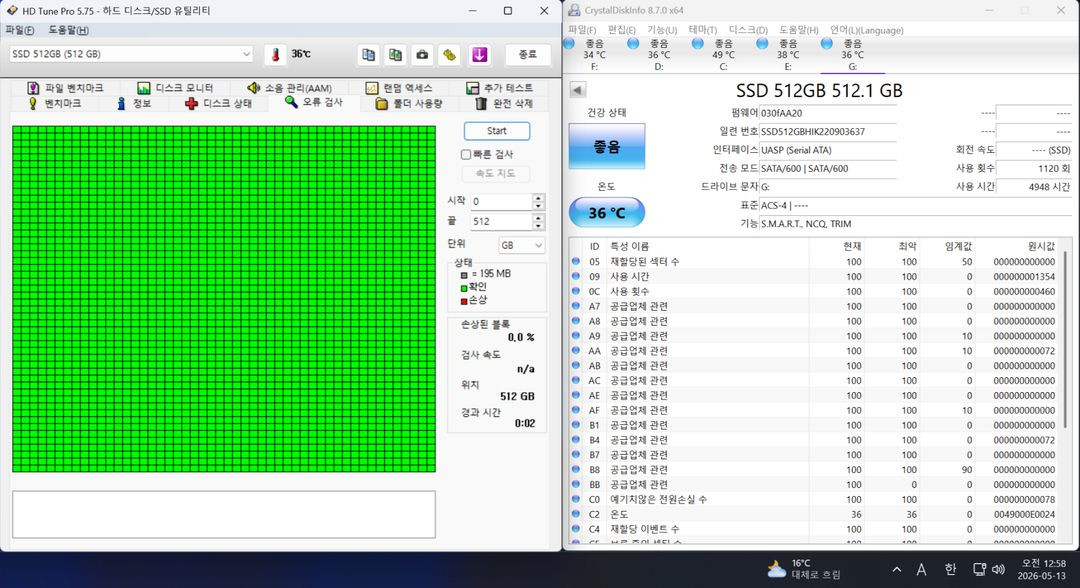Open the 디스크 모니터 tab
The height and width of the screenshot is (588, 1080).
point(175,87)
